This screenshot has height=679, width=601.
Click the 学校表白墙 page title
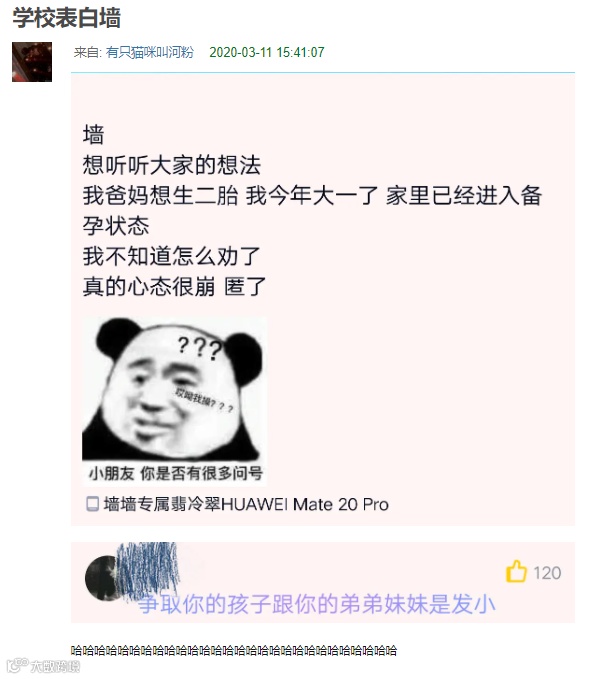pos(66,18)
